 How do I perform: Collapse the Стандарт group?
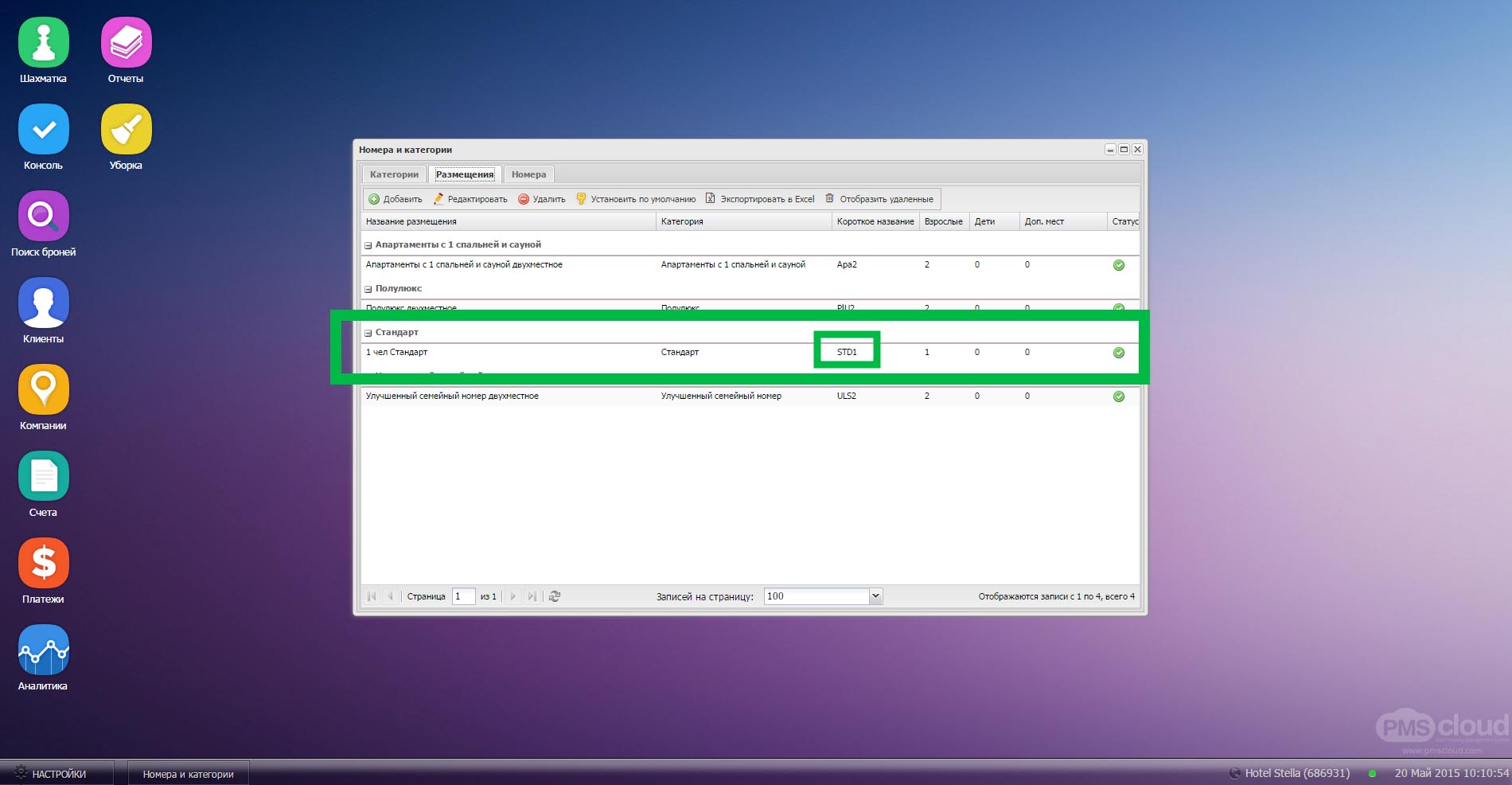click(368, 333)
